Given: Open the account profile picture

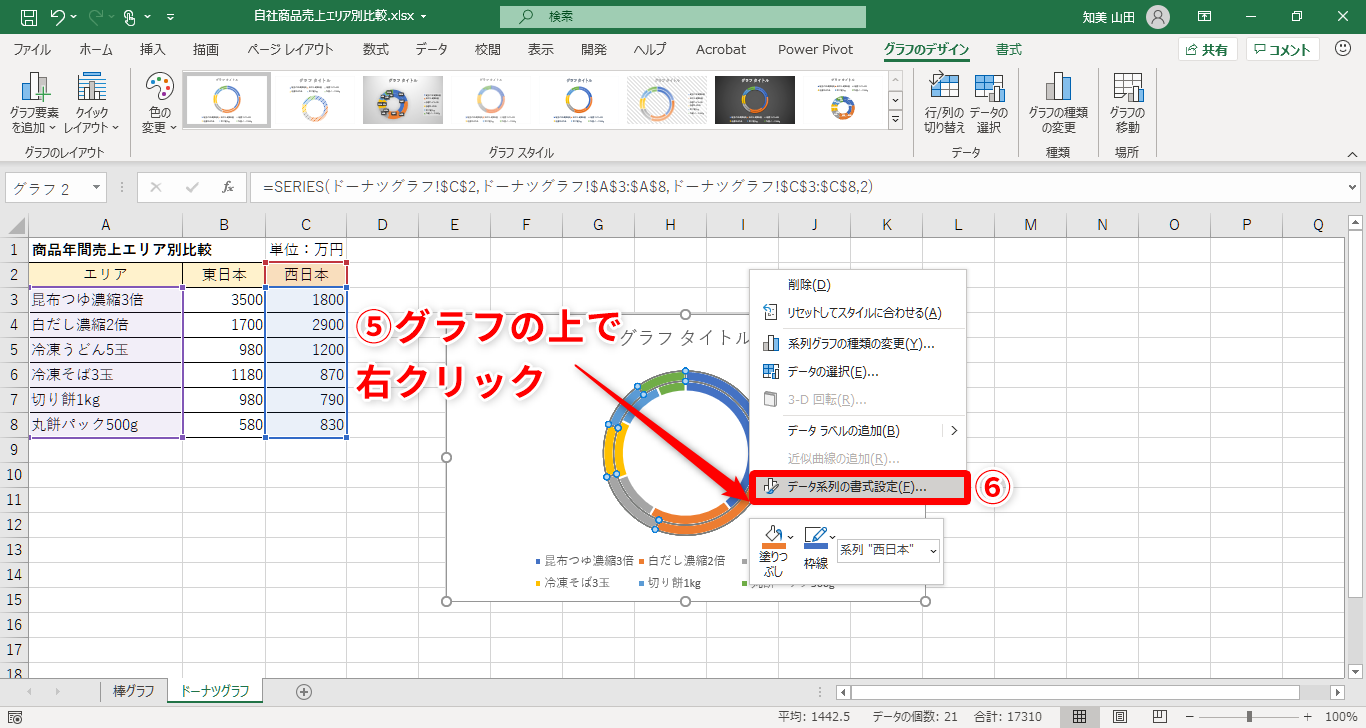Looking at the screenshot, I should pyautogui.click(x=1158, y=16).
